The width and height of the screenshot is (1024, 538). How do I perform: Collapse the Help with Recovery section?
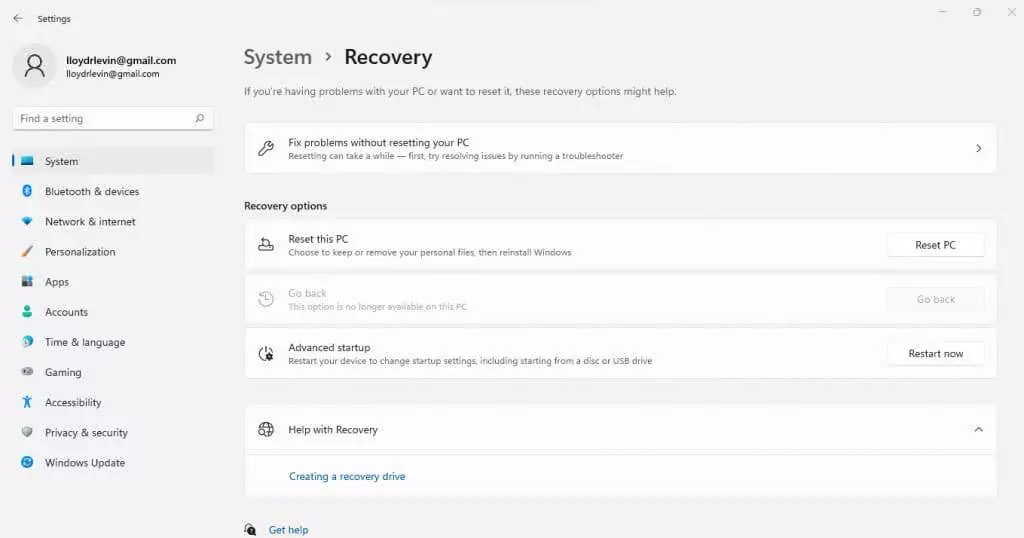[978, 429]
